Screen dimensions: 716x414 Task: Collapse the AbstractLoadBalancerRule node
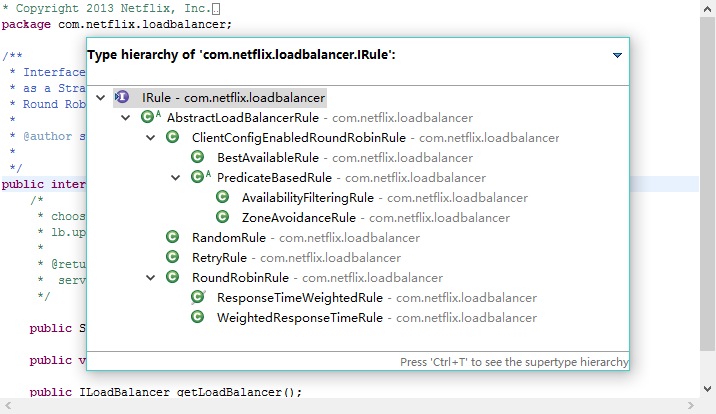[126, 118]
